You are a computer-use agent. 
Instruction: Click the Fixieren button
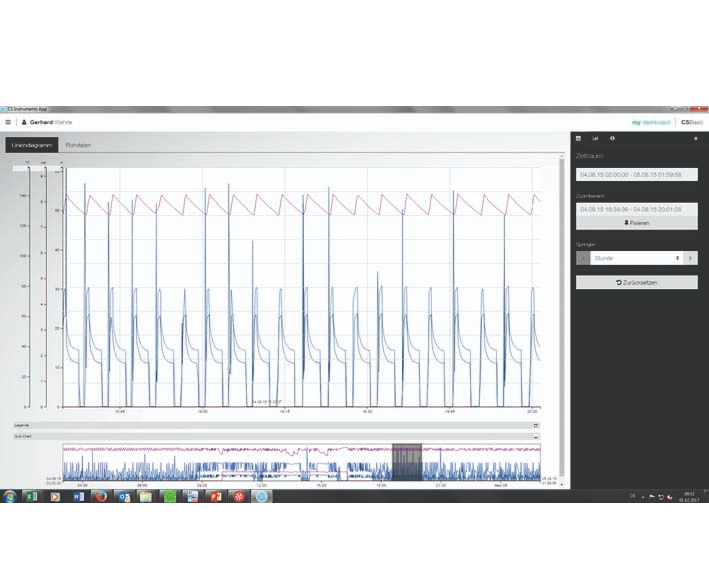click(x=637, y=223)
